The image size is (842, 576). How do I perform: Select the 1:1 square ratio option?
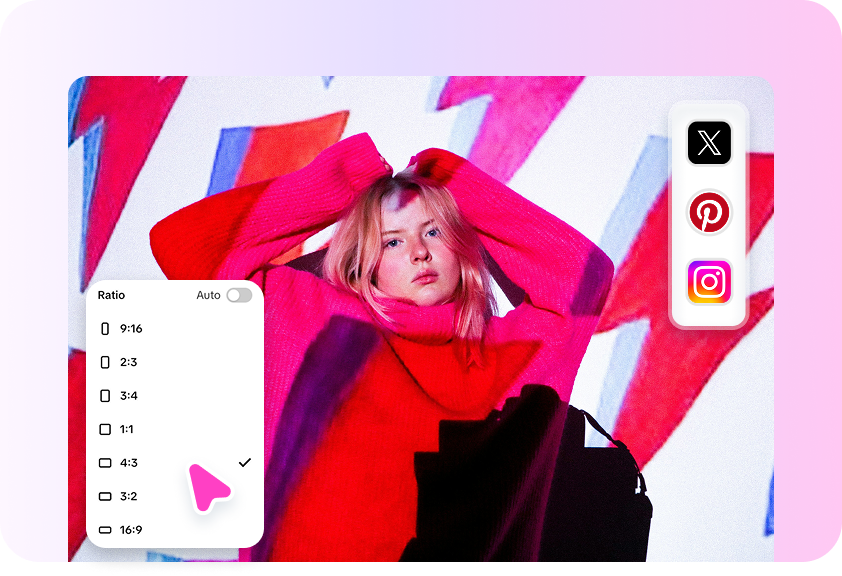[x=127, y=429]
